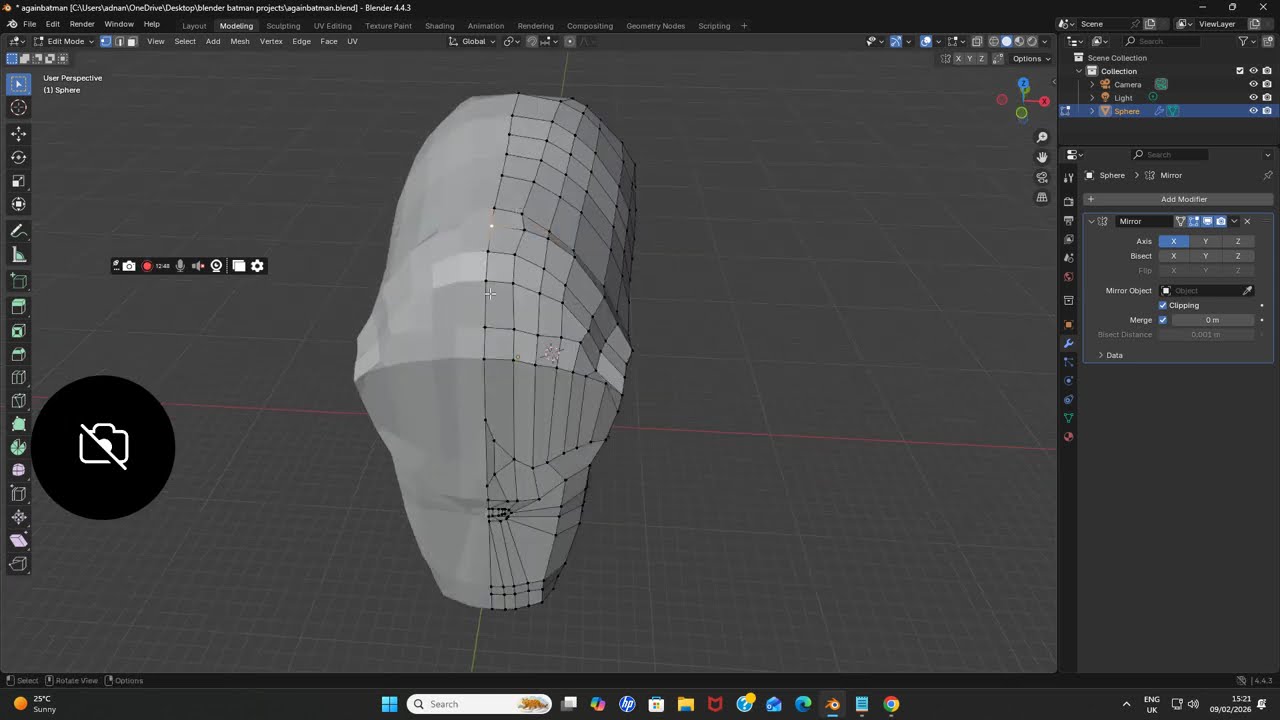Screen dimensions: 1280x720
Task: Open the Mesh menu
Action: (240, 41)
